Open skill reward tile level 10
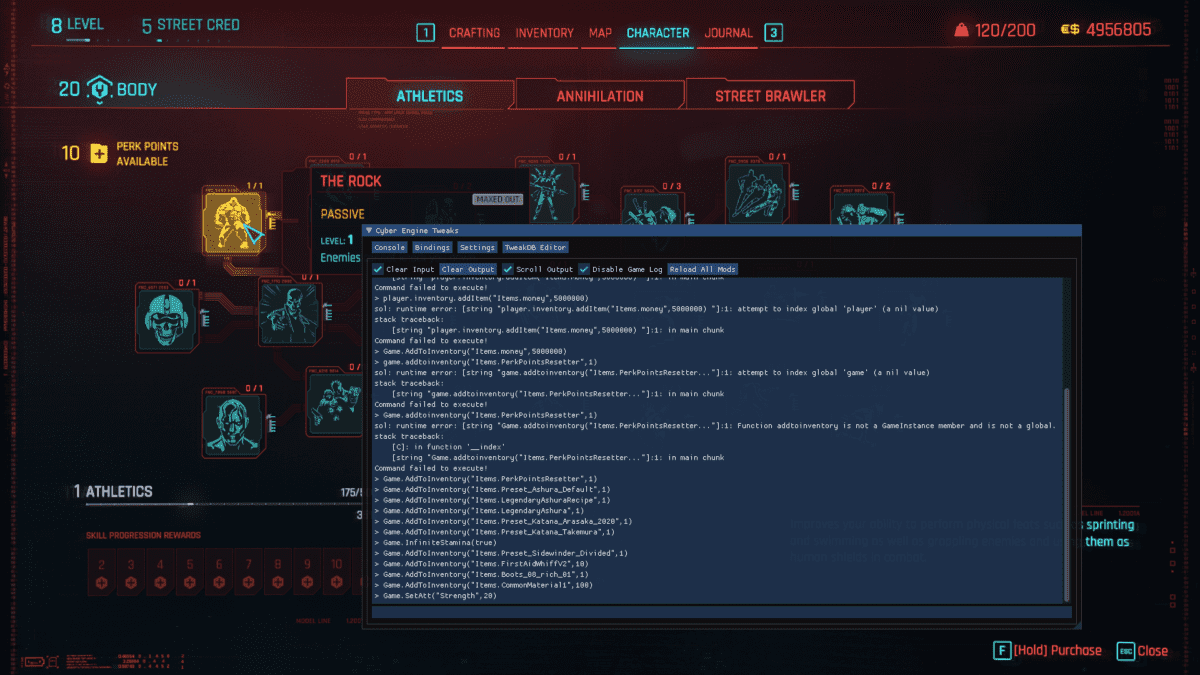The height and width of the screenshot is (675, 1200). click(x=337, y=574)
